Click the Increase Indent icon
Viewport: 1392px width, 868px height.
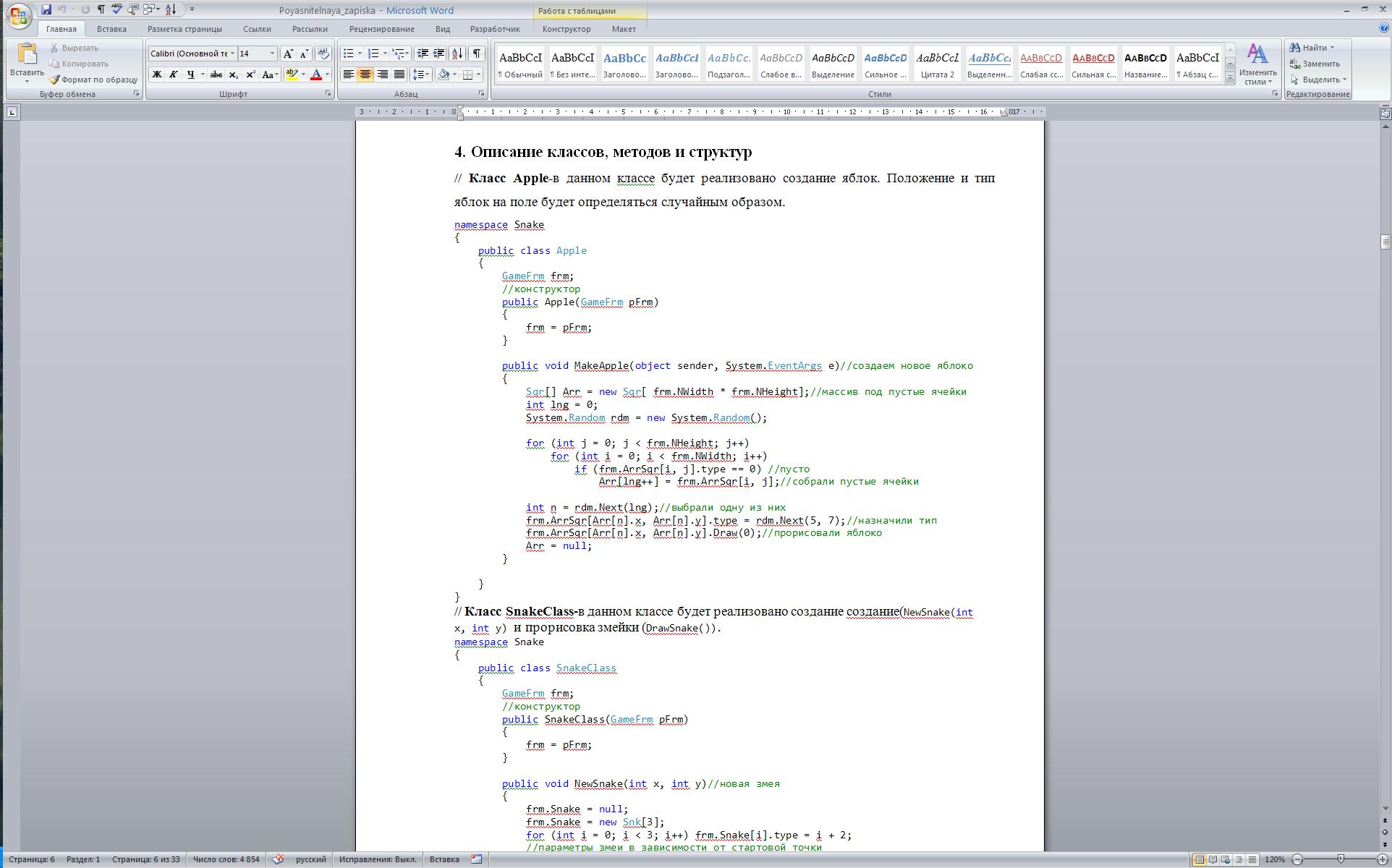coord(439,54)
